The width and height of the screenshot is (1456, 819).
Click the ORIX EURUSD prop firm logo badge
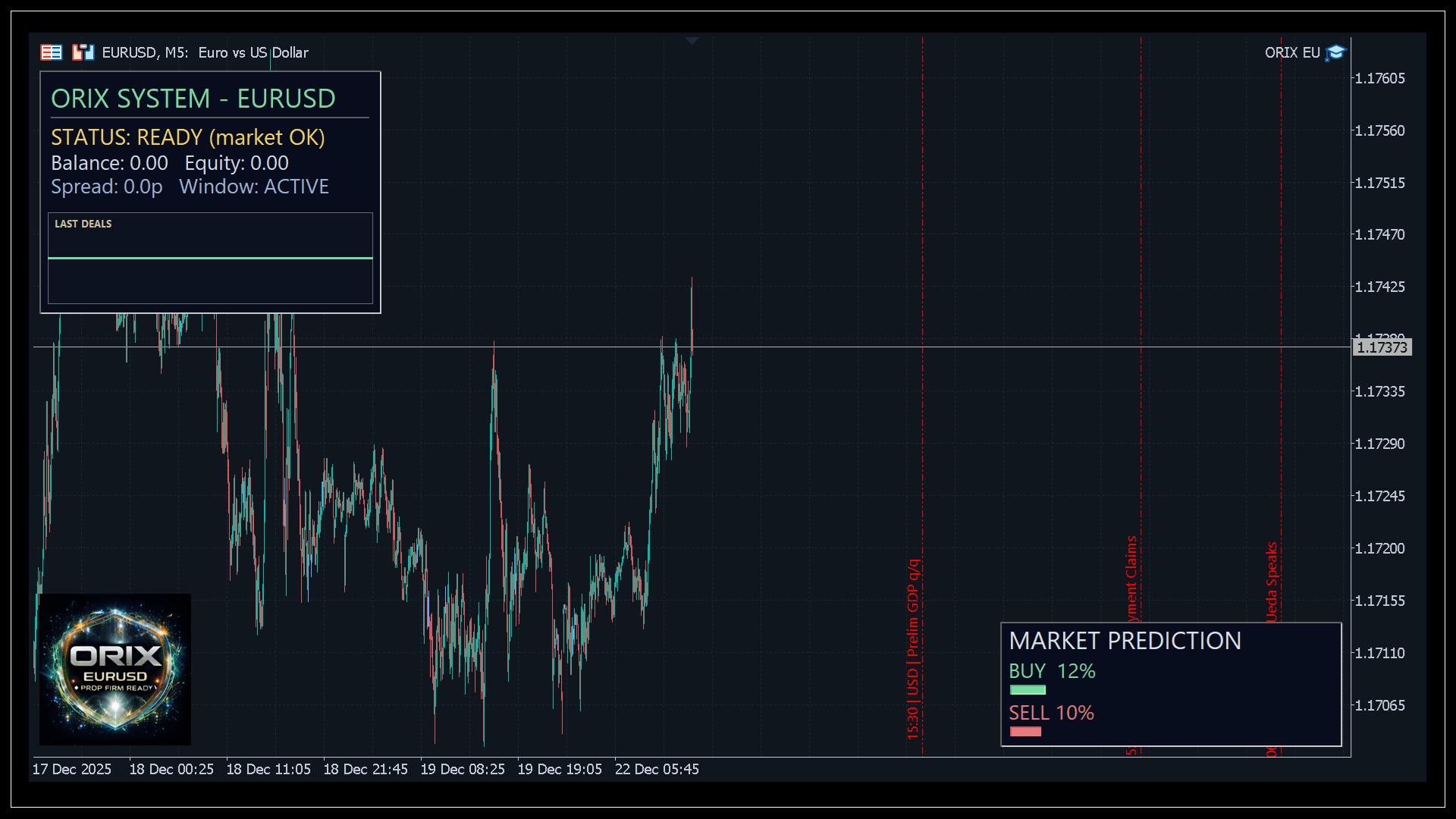(x=115, y=667)
